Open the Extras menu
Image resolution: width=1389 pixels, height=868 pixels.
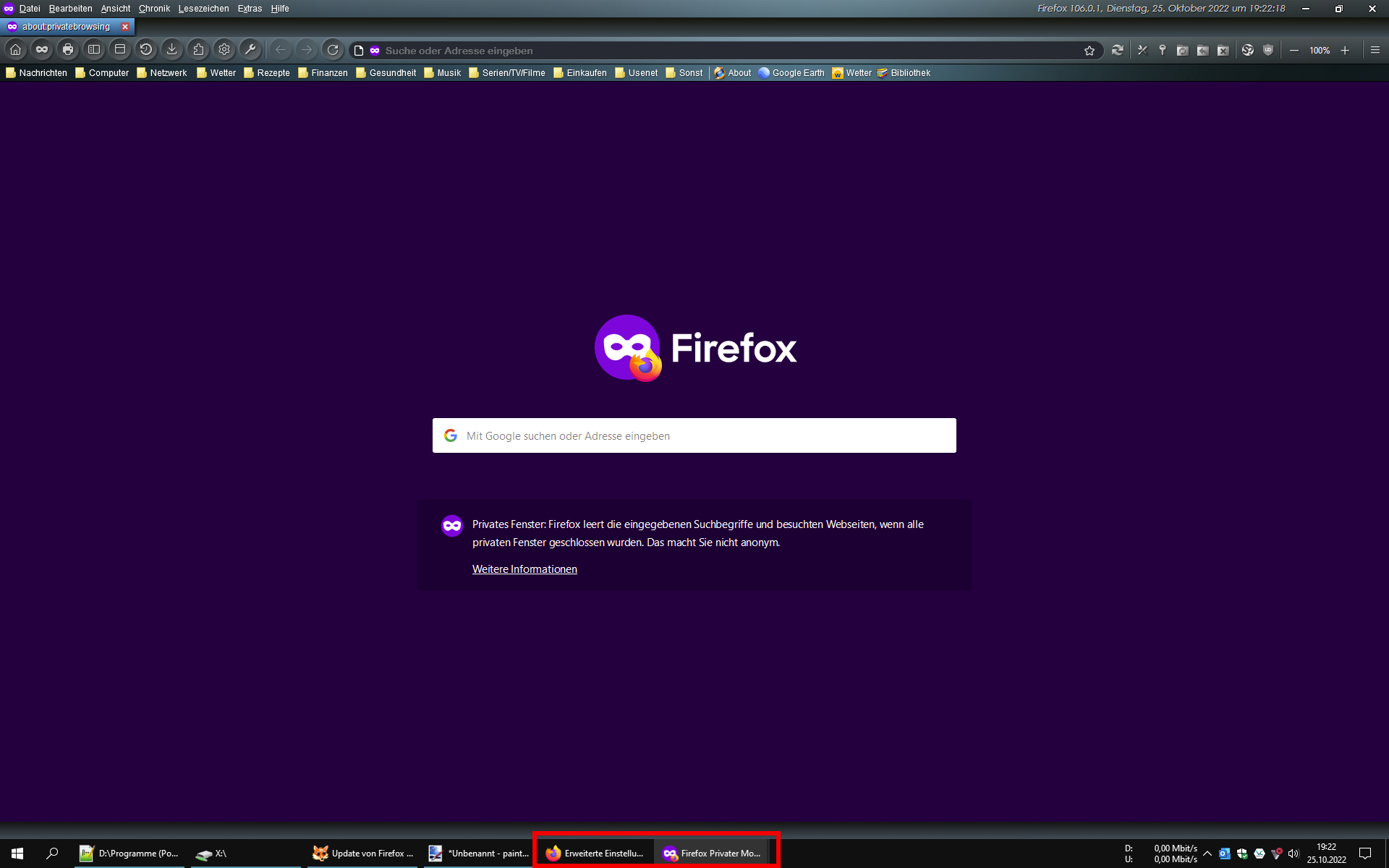[250, 9]
